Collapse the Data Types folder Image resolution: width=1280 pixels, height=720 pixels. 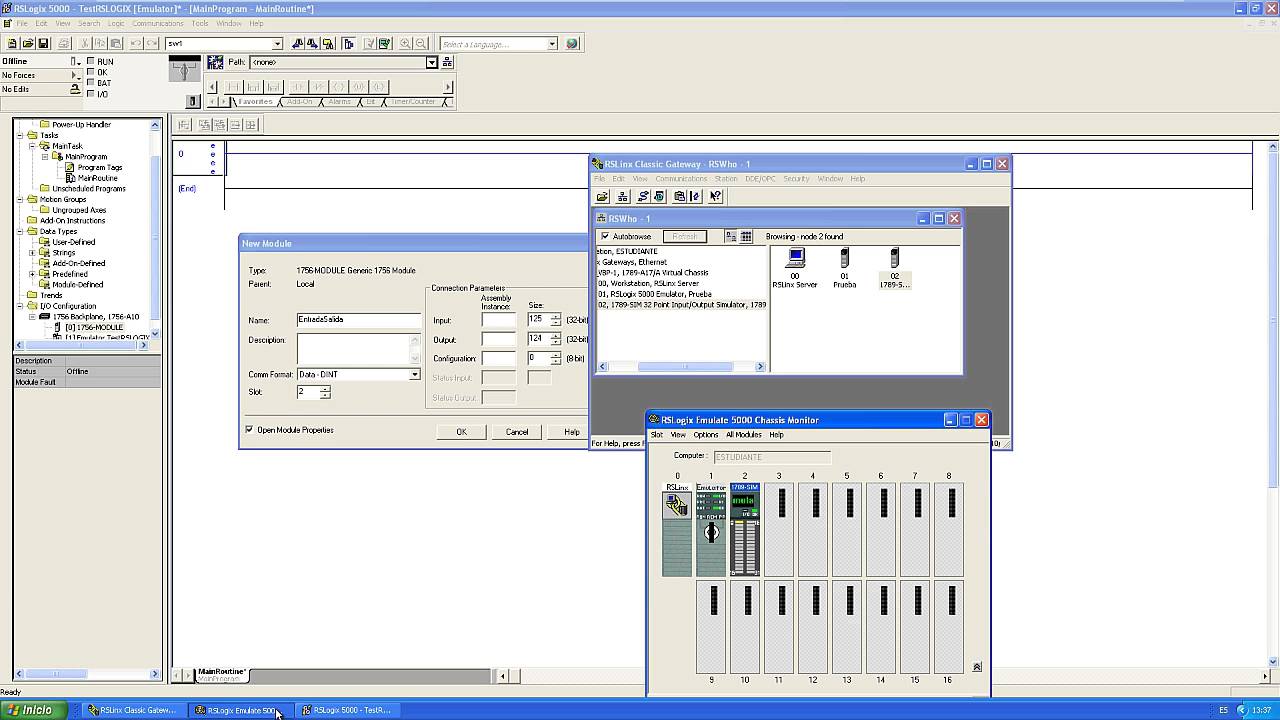click(20, 231)
